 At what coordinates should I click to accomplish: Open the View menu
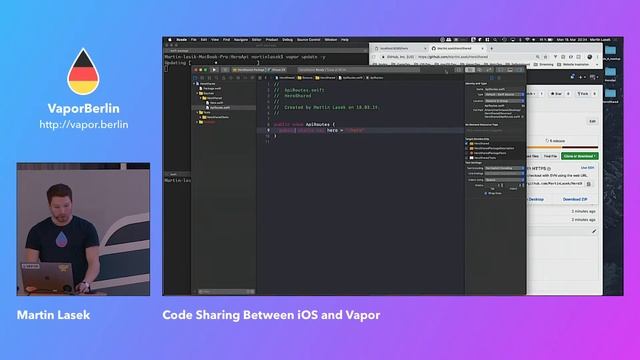point(215,40)
